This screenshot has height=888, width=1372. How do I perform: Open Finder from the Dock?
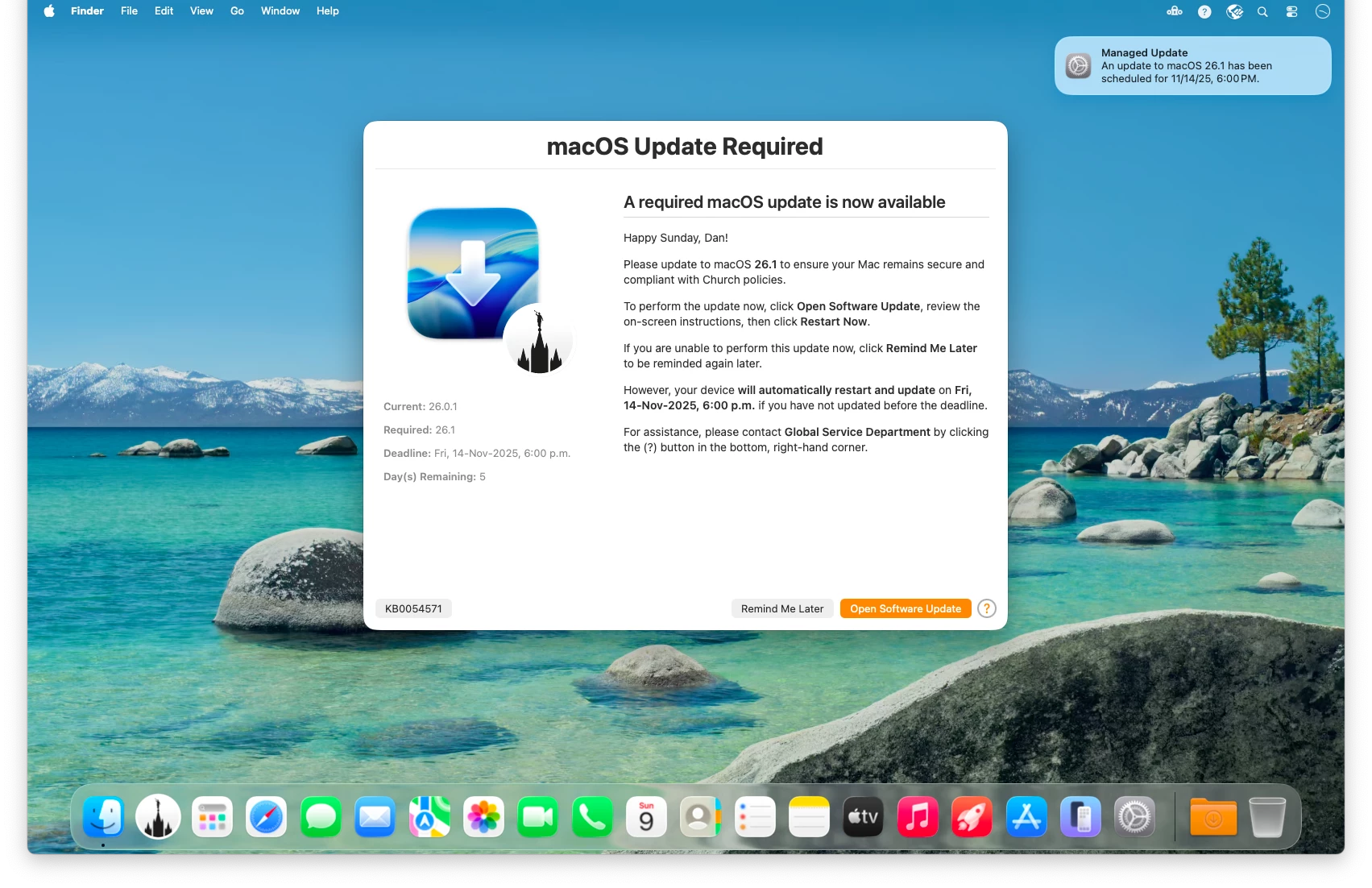(103, 817)
